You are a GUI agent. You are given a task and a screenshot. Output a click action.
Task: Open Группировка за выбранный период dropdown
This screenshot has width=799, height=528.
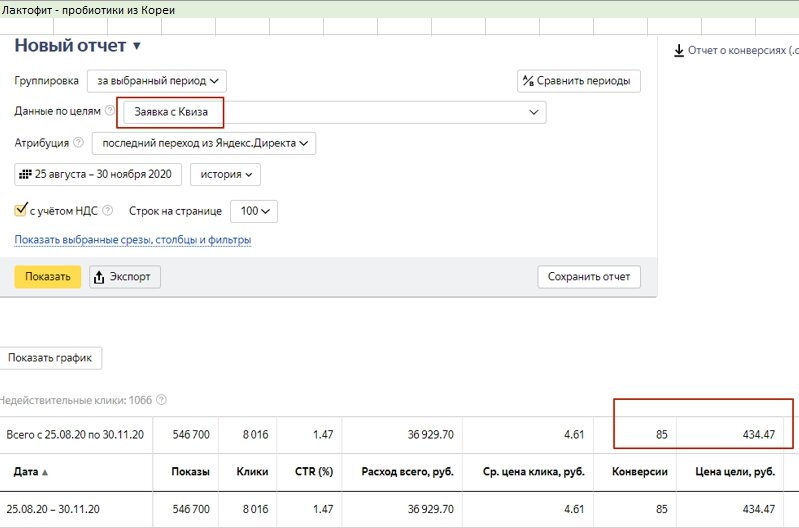157,81
